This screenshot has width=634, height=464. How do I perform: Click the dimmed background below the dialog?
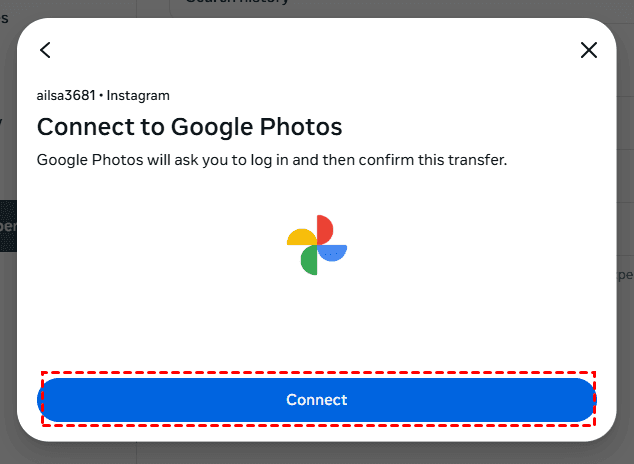pyautogui.click(x=317, y=454)
